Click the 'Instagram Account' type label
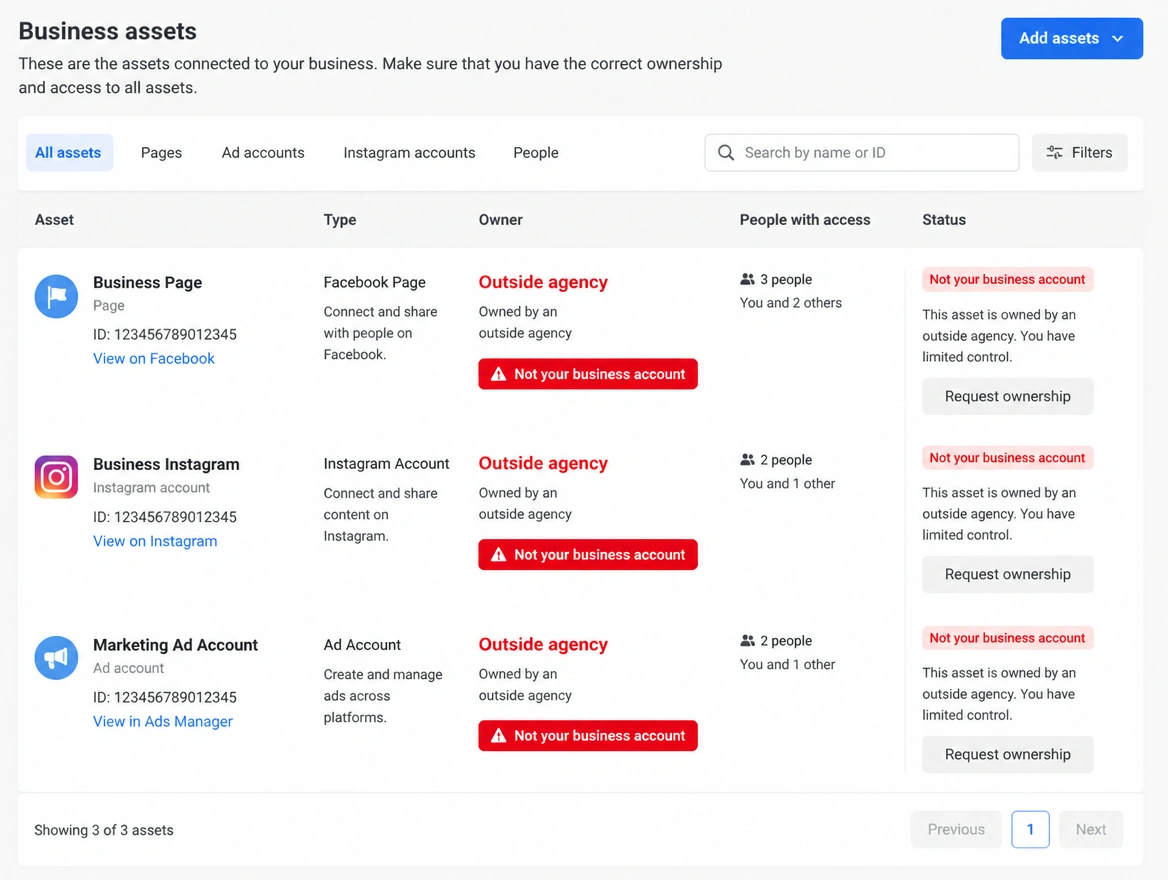 [x=387, y=463]
